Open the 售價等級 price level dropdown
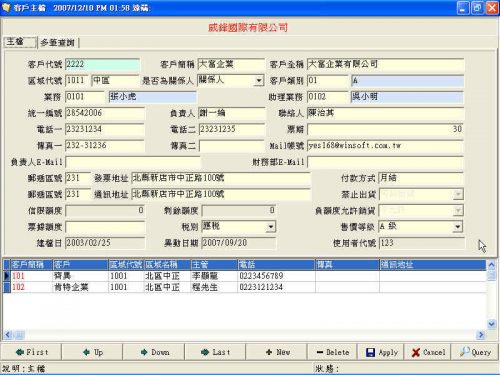The image size is (500, 375). click(x=458, y=227)
